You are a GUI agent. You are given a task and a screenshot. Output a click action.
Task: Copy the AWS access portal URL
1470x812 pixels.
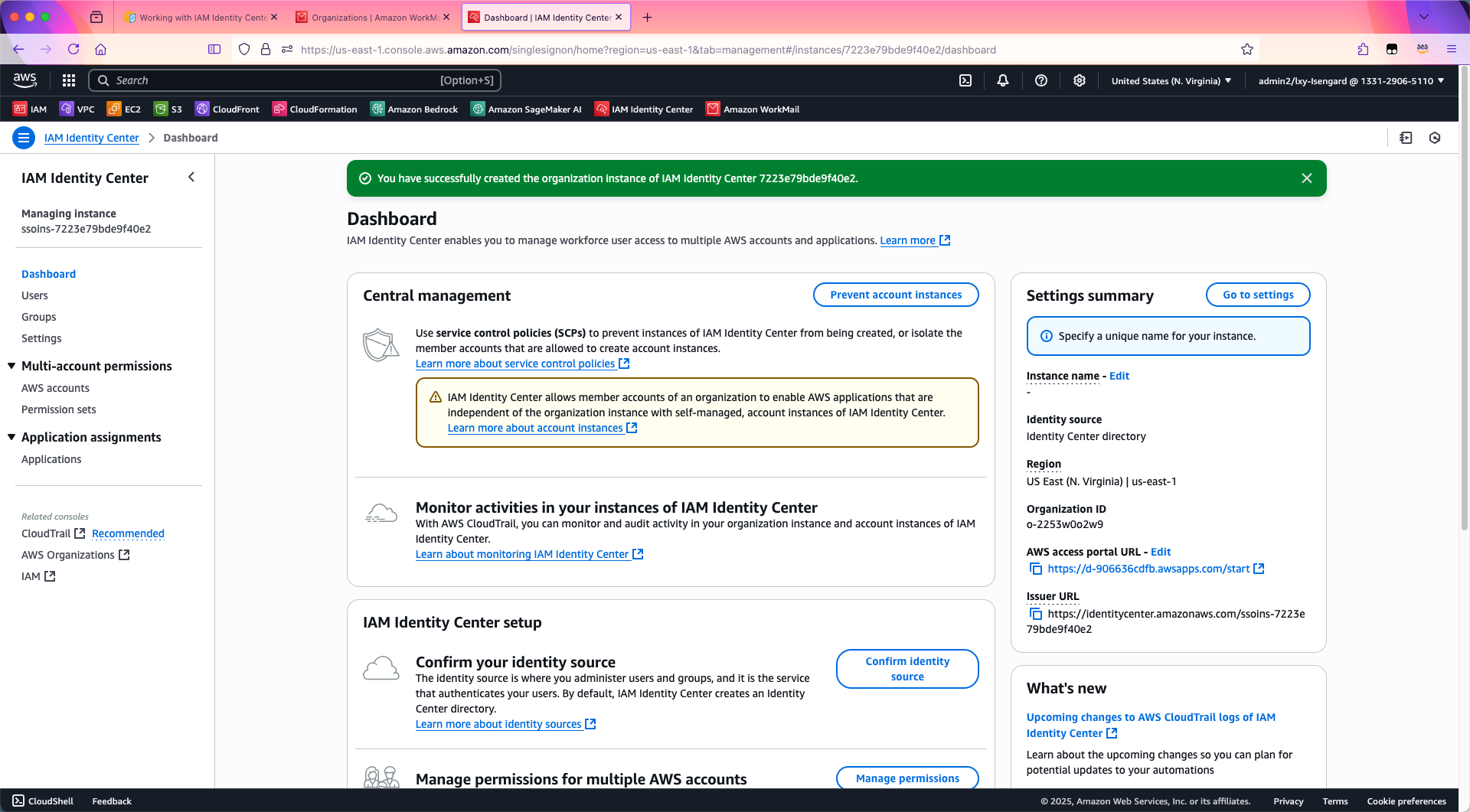(x=1035, y=569)
